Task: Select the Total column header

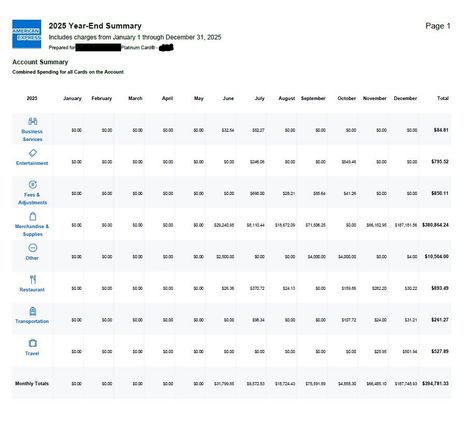Action: click(x=443, y=98)
